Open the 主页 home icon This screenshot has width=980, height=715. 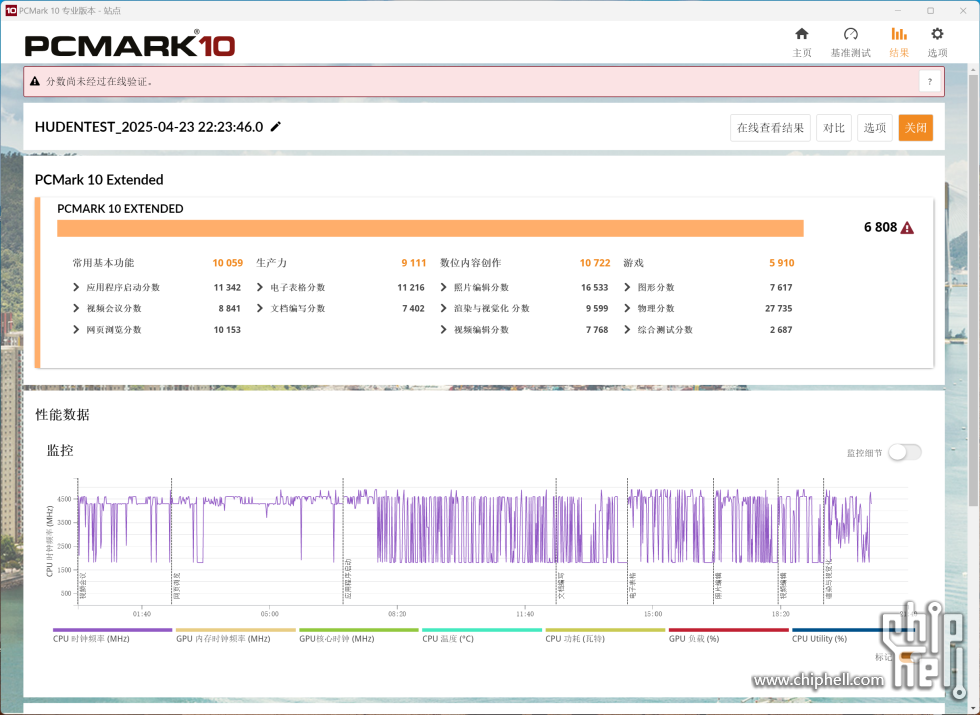click(801, 34)
